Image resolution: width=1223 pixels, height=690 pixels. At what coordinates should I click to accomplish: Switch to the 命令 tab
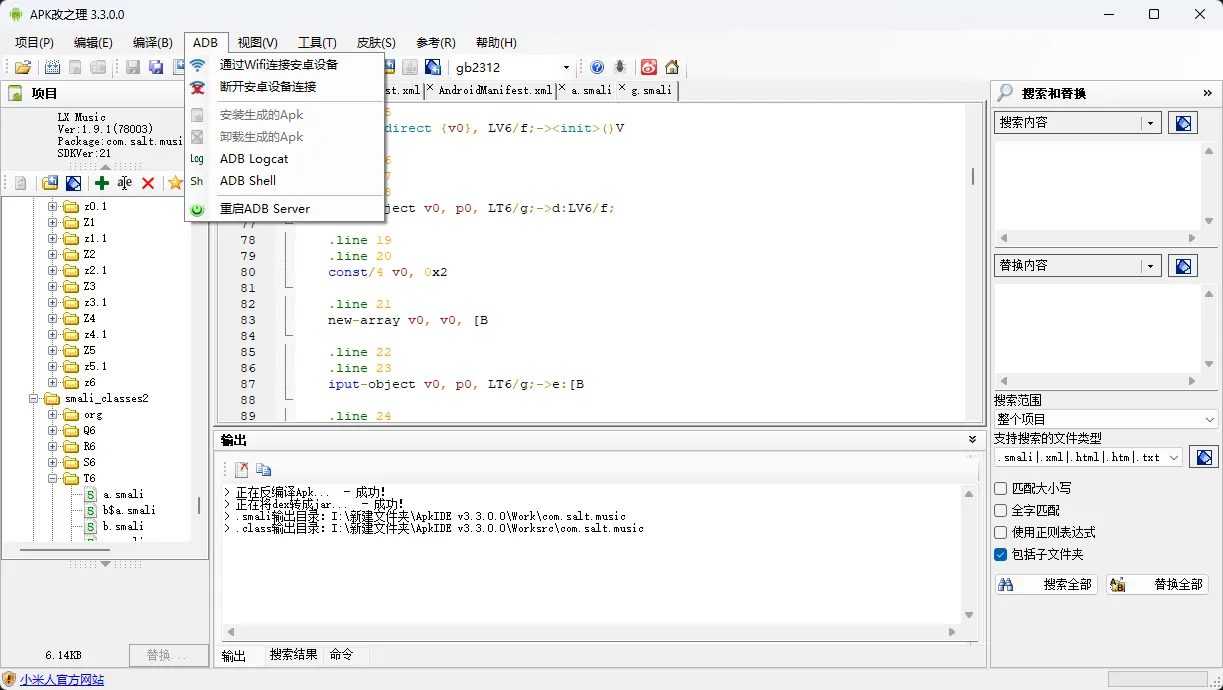pyautogui.click(x=341, y=654)
